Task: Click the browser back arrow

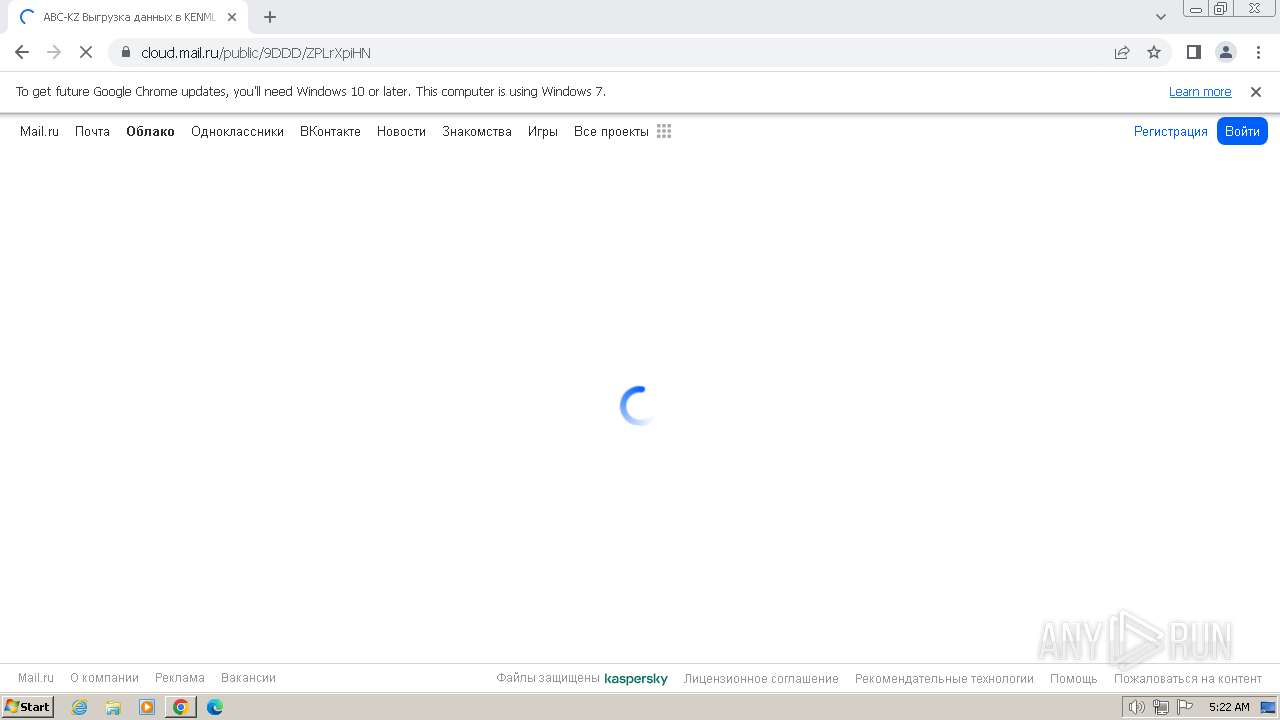Action: (x=22, y=52)
